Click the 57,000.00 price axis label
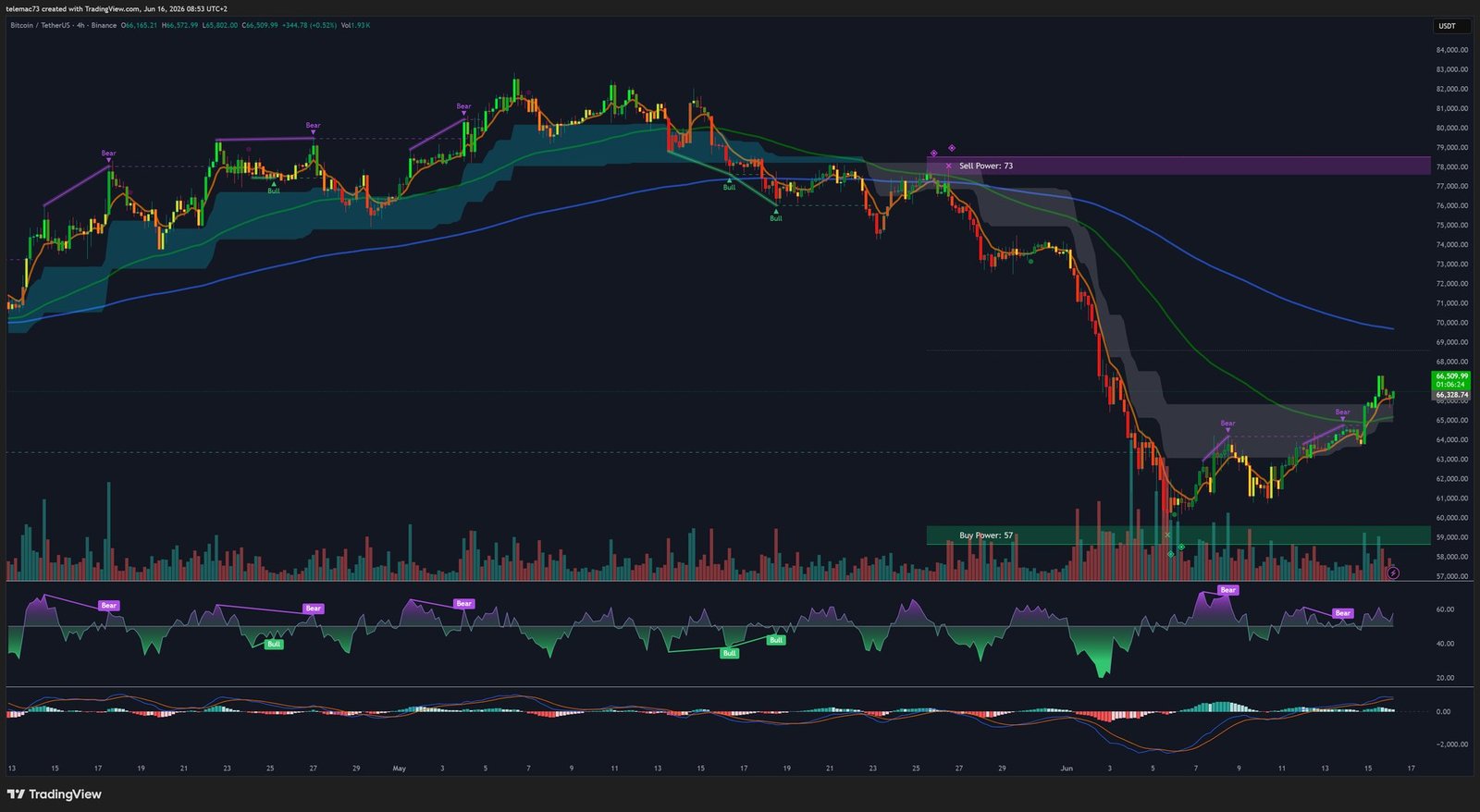Viewport: 1480px width, 812px height. [x=1452, y=576]
